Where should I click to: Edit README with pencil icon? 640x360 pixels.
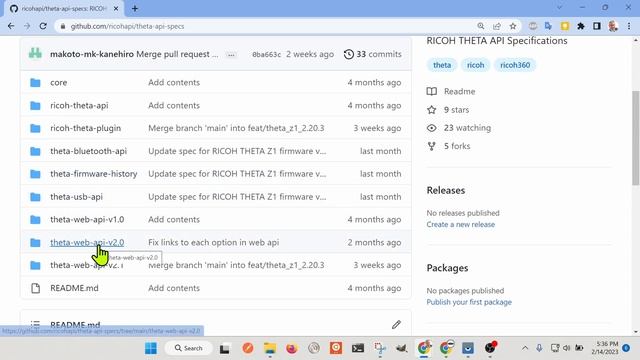click(x=396, y=324)
